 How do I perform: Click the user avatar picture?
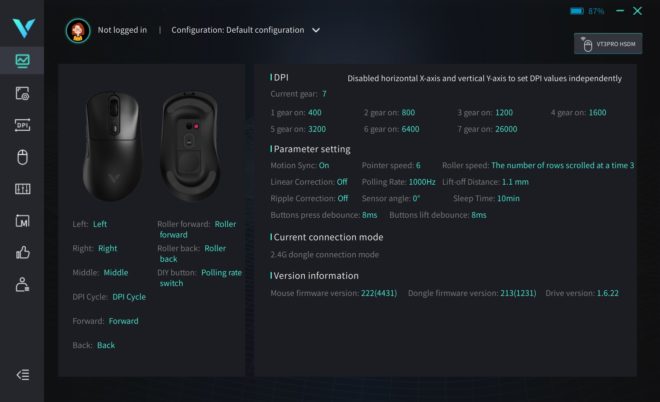point(78,31)
